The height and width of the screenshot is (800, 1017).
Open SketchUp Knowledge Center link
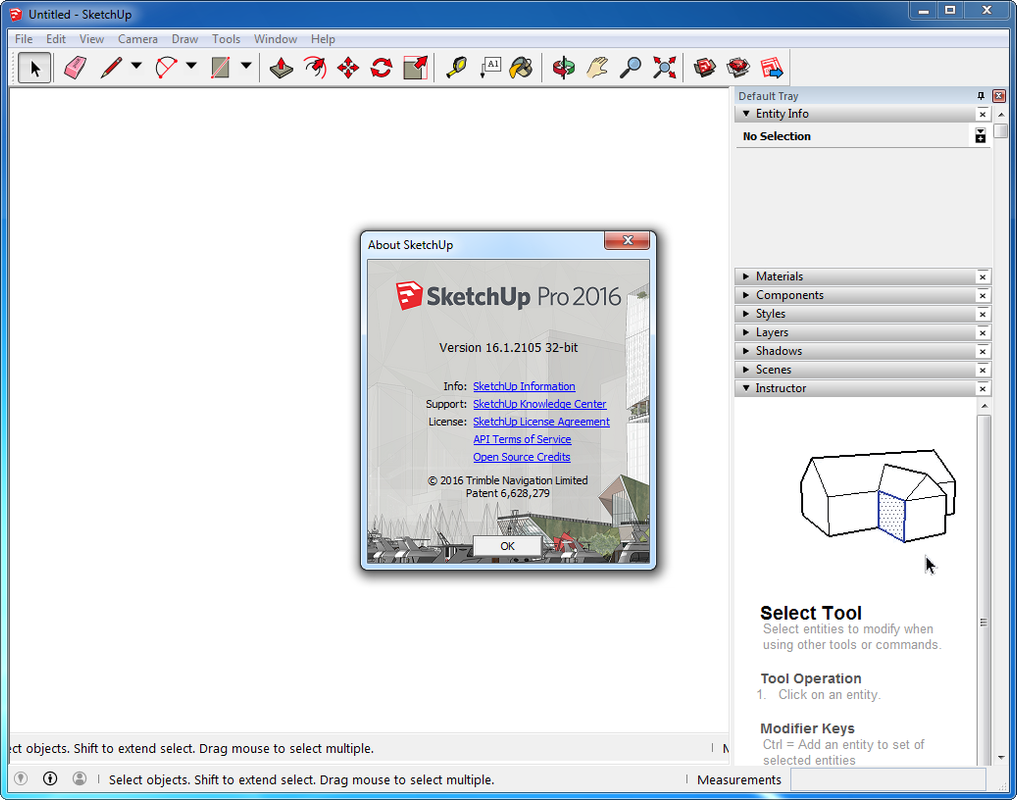pos(540,404)
